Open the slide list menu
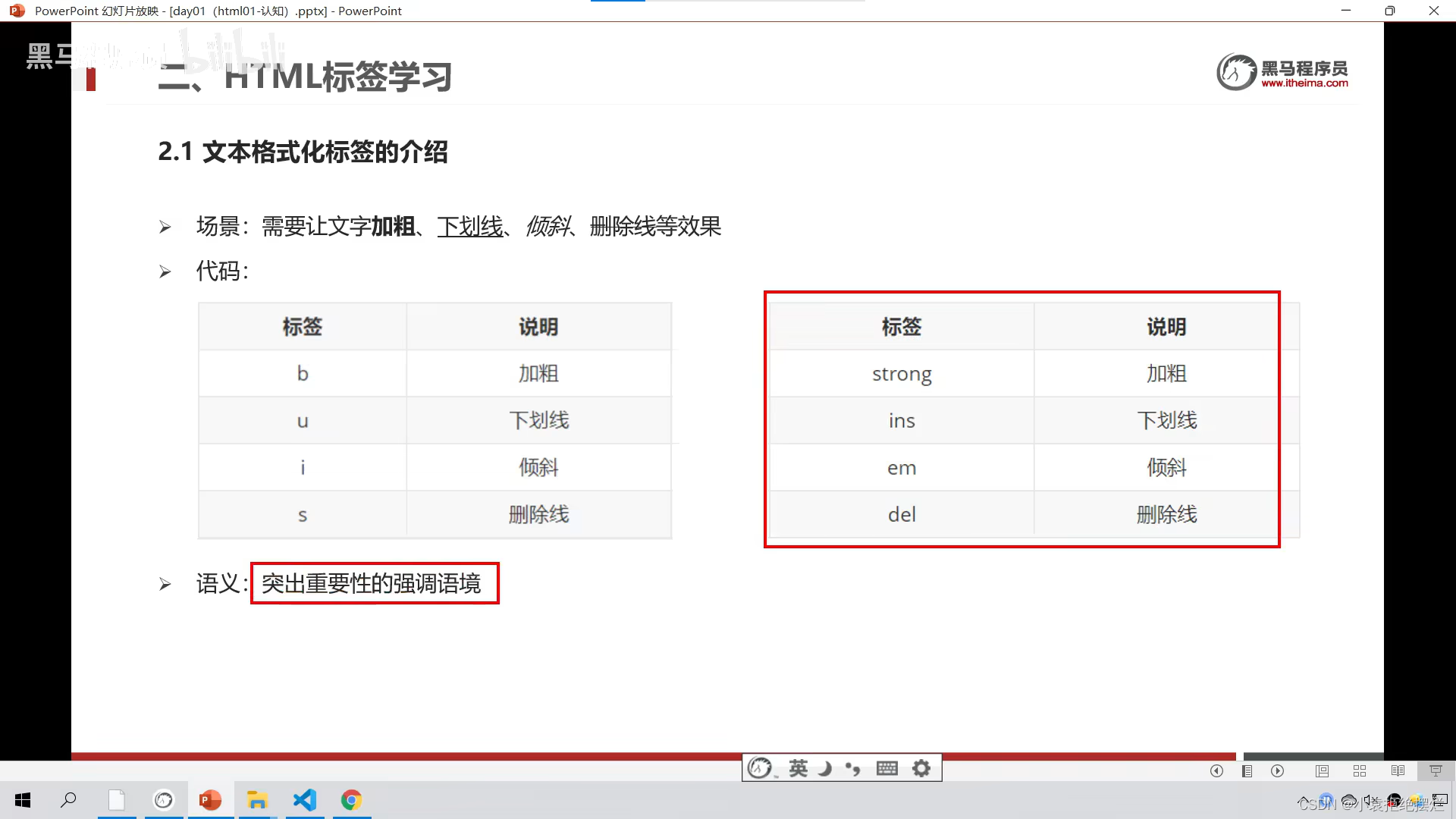This screenshot has height=819, width=1456. pyautogui.click(x=1247, y=770)
